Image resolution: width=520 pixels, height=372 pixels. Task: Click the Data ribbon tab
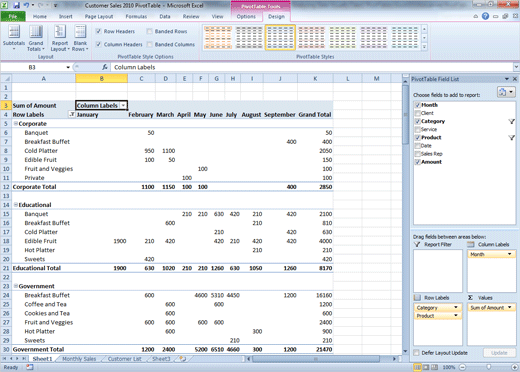coord(165,16)
